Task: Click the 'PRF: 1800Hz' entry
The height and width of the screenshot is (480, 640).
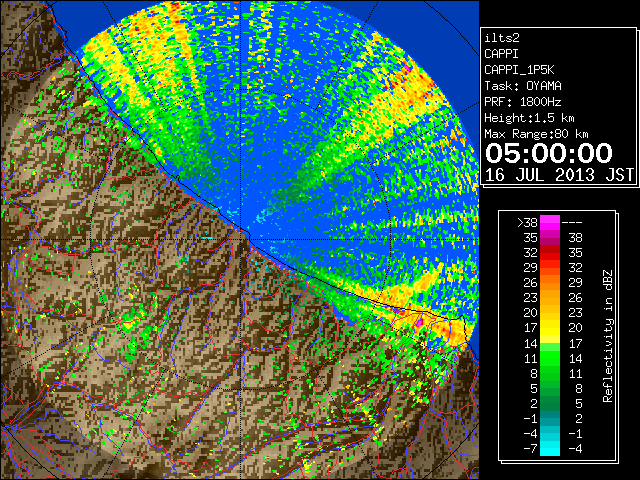Action: tap(523, 102)
